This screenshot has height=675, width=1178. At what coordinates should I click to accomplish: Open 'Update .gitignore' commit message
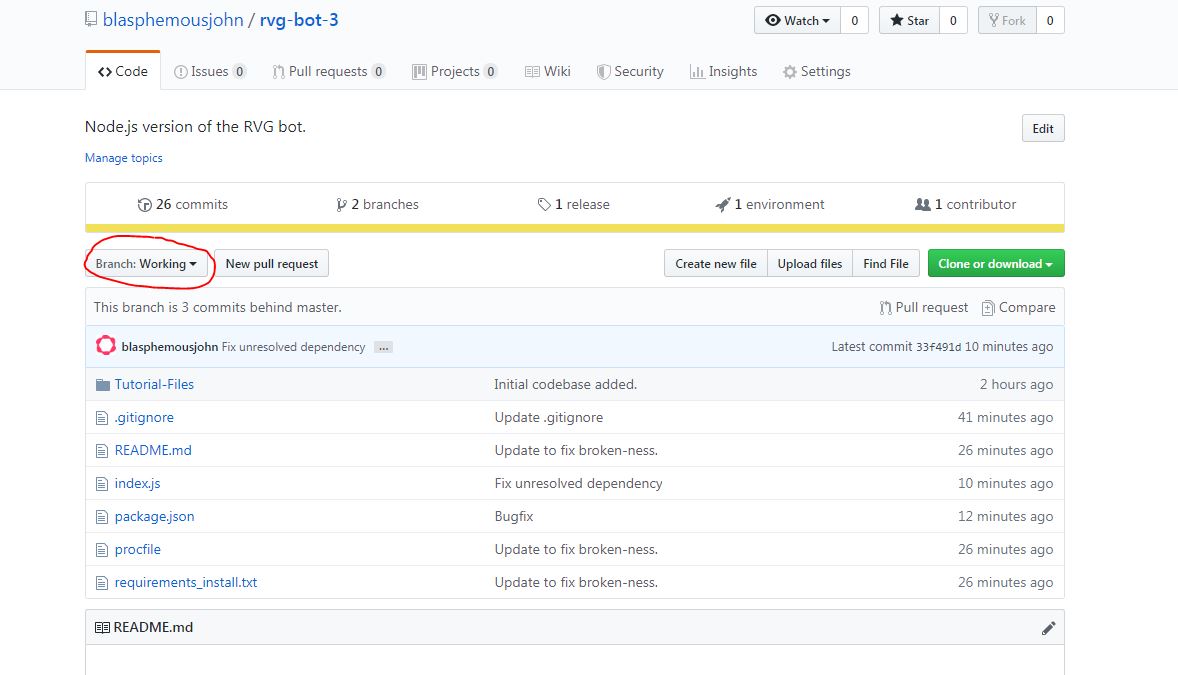(x=548, y=417)
